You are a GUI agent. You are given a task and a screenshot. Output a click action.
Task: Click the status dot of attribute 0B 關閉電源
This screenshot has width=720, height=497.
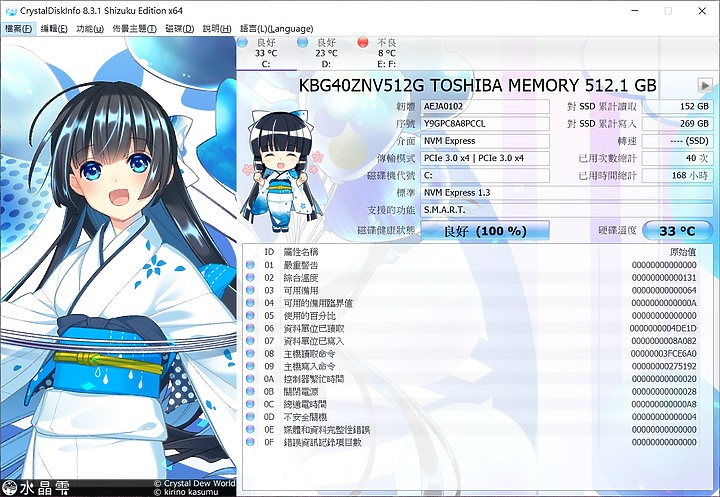[250, 391]
